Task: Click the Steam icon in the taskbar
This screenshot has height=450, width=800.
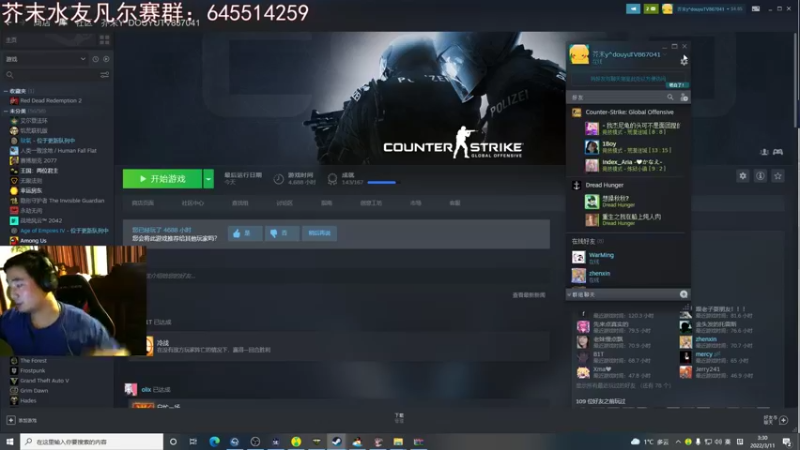Action: coord(337,441)
